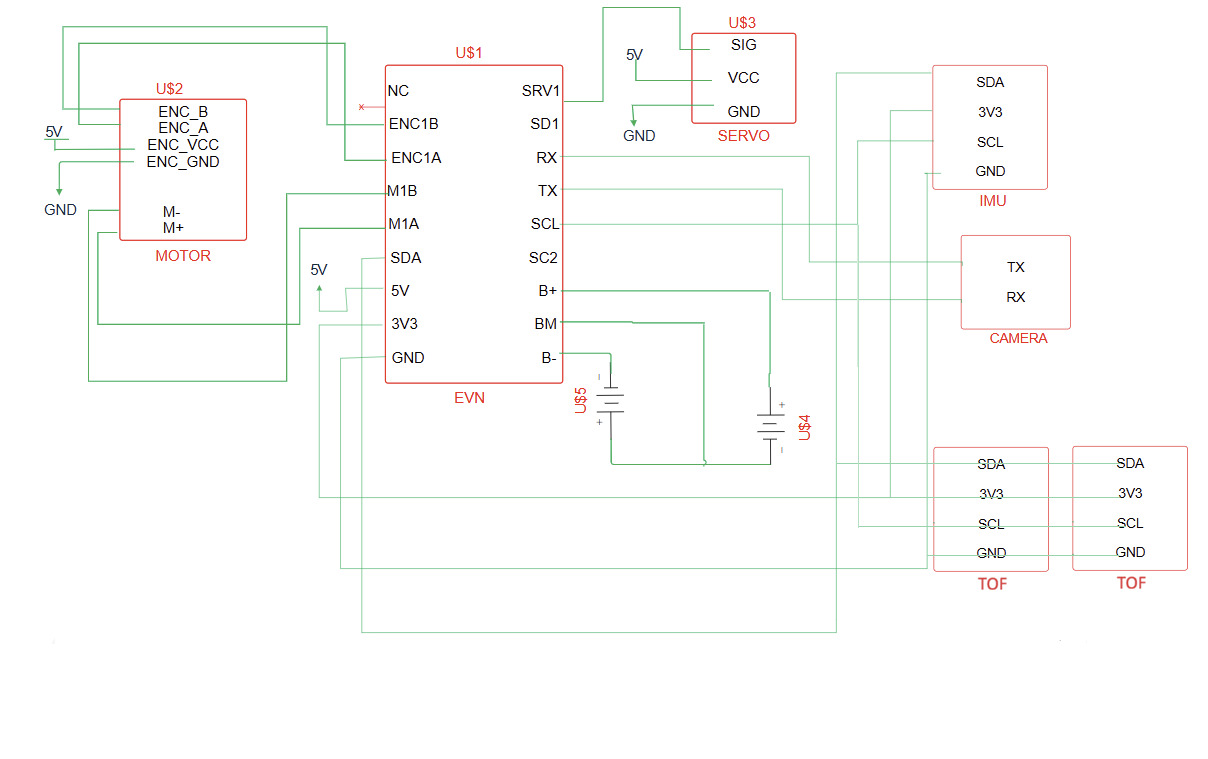The width and height of the screenshot is (1208, 759).
Task: Select the 3V3 pin on EVN block
Action: coord(403,324)
